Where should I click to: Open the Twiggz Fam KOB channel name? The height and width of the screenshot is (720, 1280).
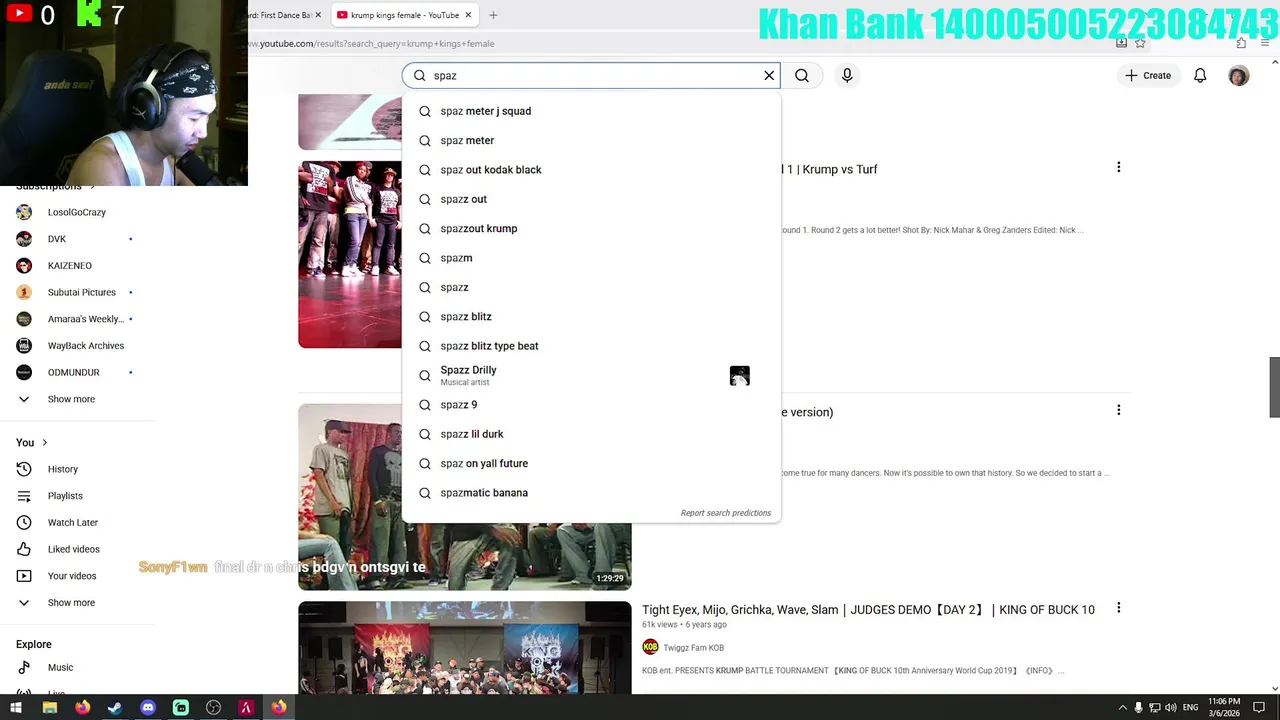pos(693,648)
